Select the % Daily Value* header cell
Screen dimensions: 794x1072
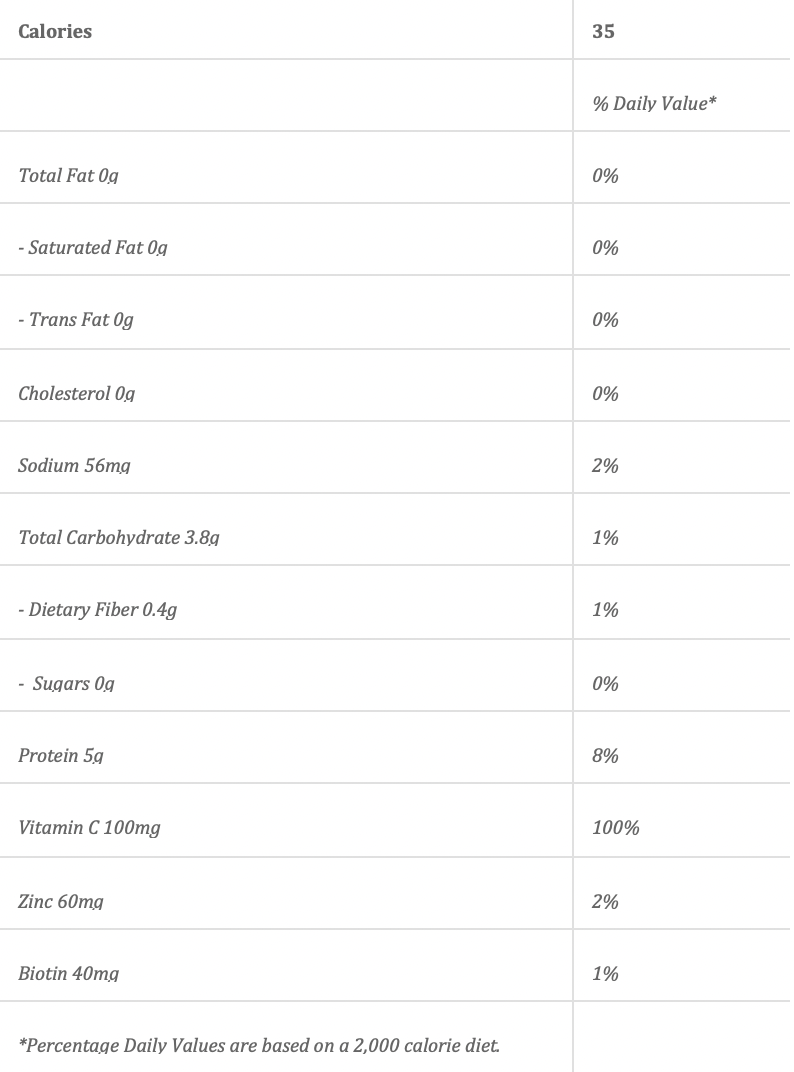tap(654, 104)
